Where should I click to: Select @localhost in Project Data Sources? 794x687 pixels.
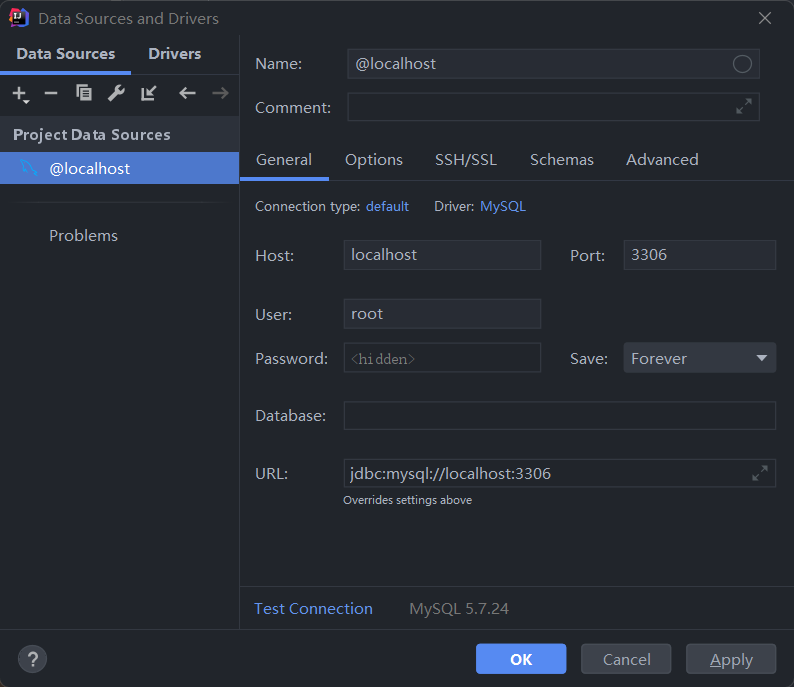(x=120, y=168)
